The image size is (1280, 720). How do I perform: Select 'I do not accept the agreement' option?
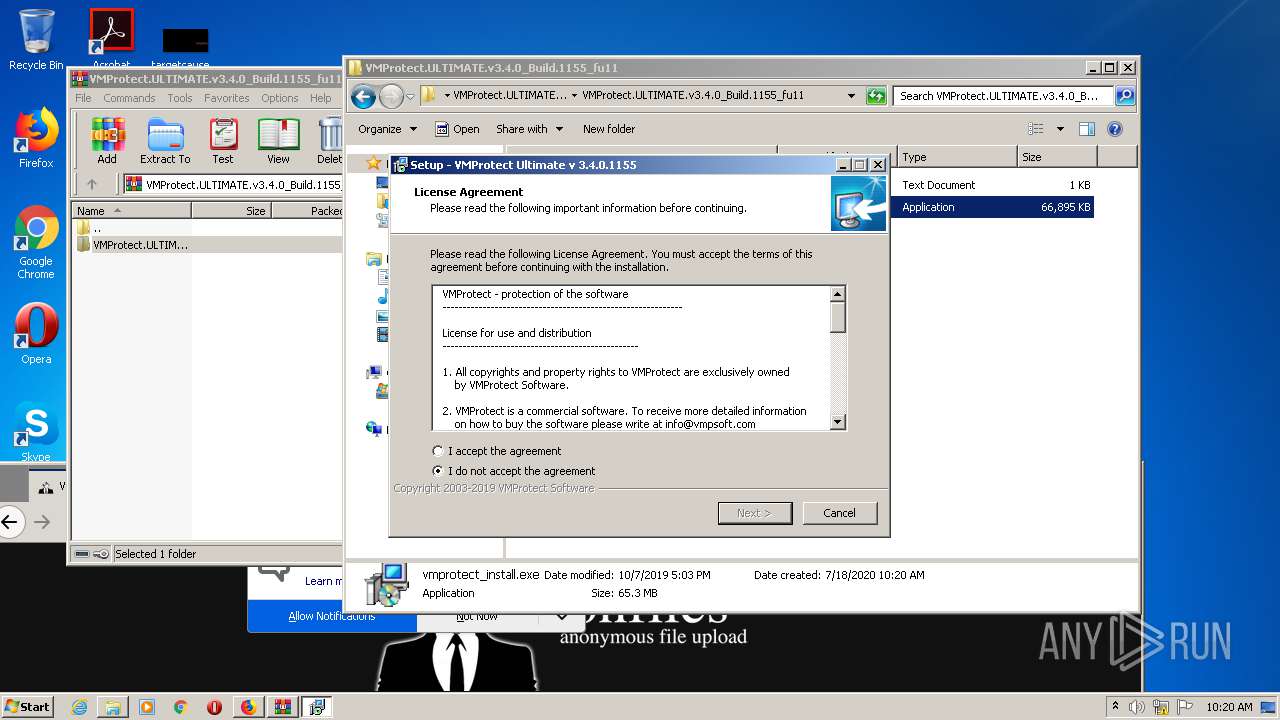click(438, 471)
